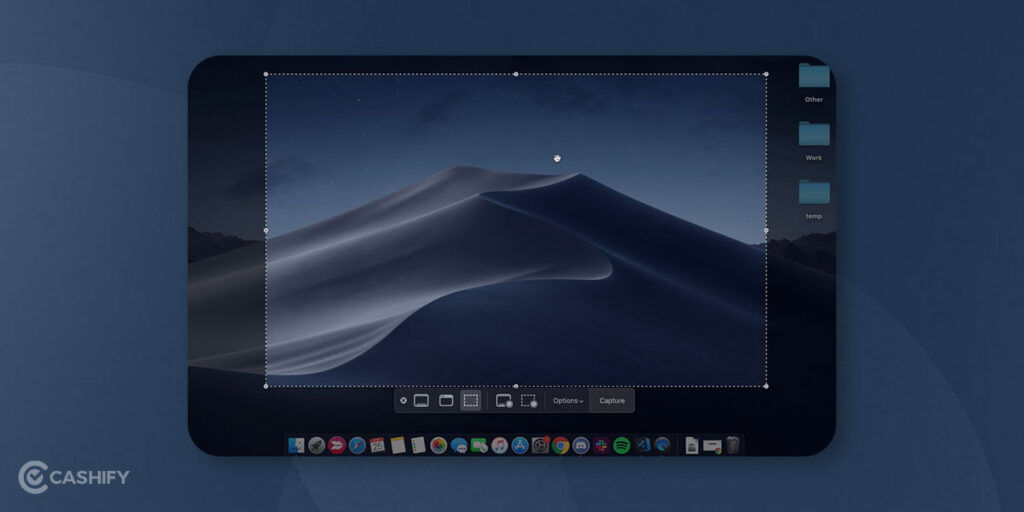Launch Google Chrome from the Dock
1024x512 pixels.
click(x=560, y=445)
